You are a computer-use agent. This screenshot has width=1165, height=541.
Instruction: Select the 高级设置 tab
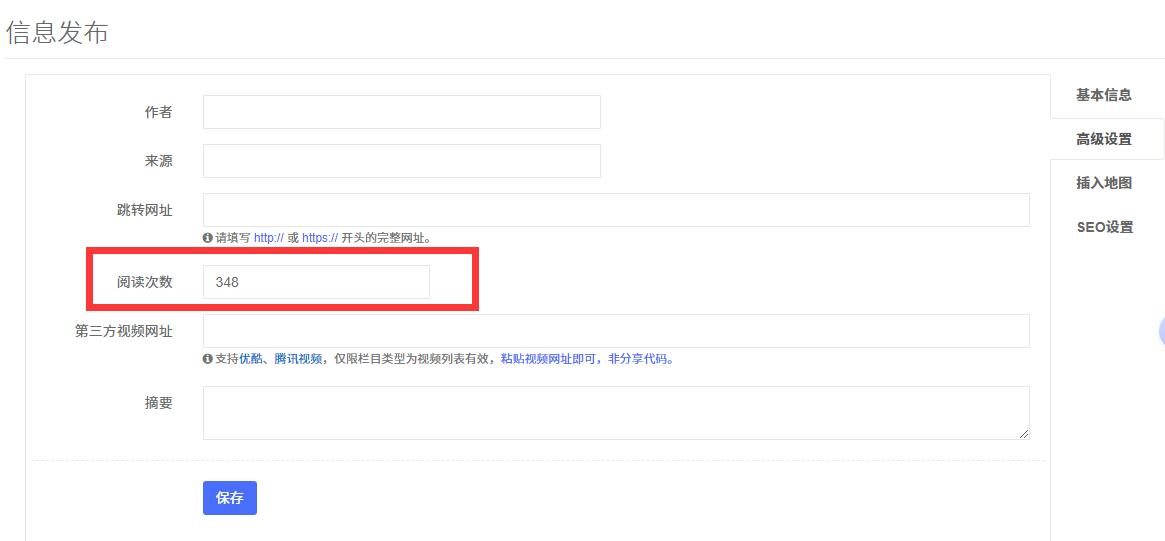pos(1103,139)
